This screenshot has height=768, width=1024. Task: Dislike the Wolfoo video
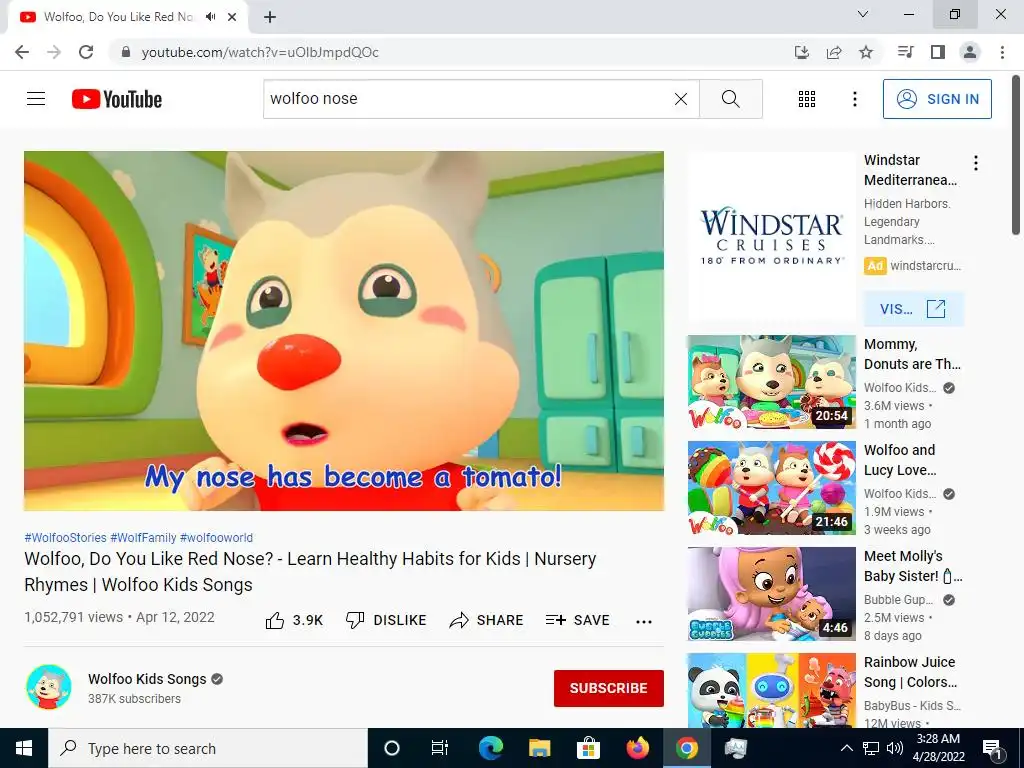tap(386, 620)
